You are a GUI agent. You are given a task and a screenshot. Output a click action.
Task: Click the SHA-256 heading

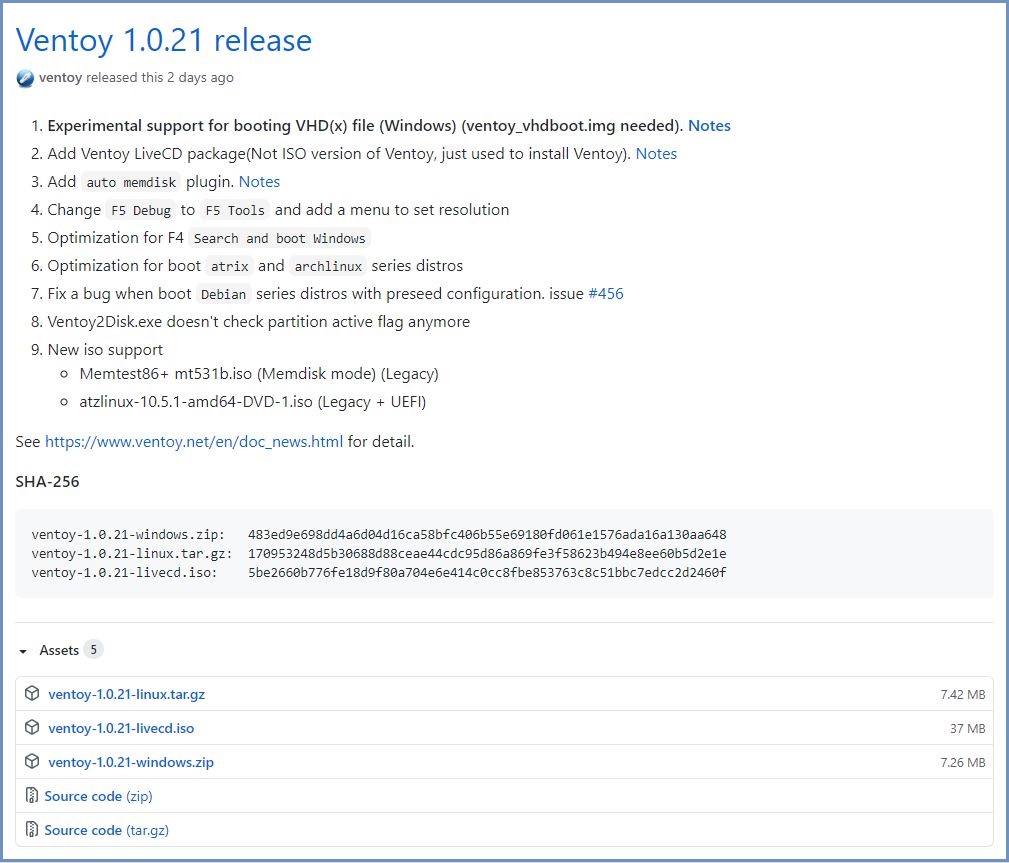pyautogui.click(x=48, y=482)
